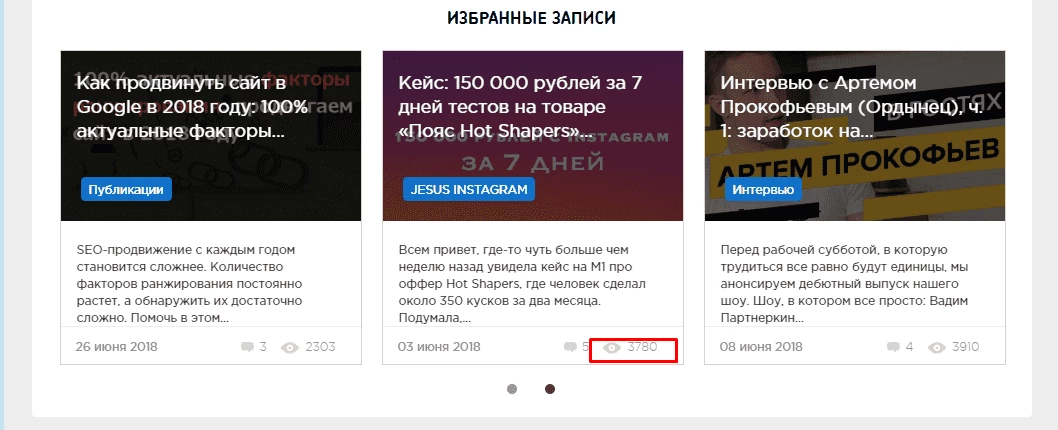Click SEO-продвижение excerpt text
The width and height of the screenshot is (1058, 430).
pos(189,284)
